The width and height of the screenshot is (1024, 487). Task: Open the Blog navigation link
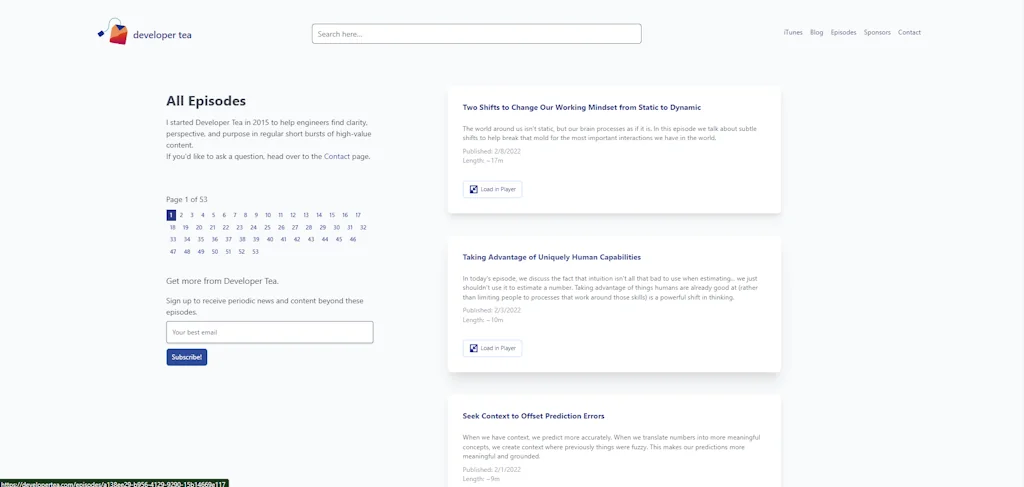coord(817,33)
